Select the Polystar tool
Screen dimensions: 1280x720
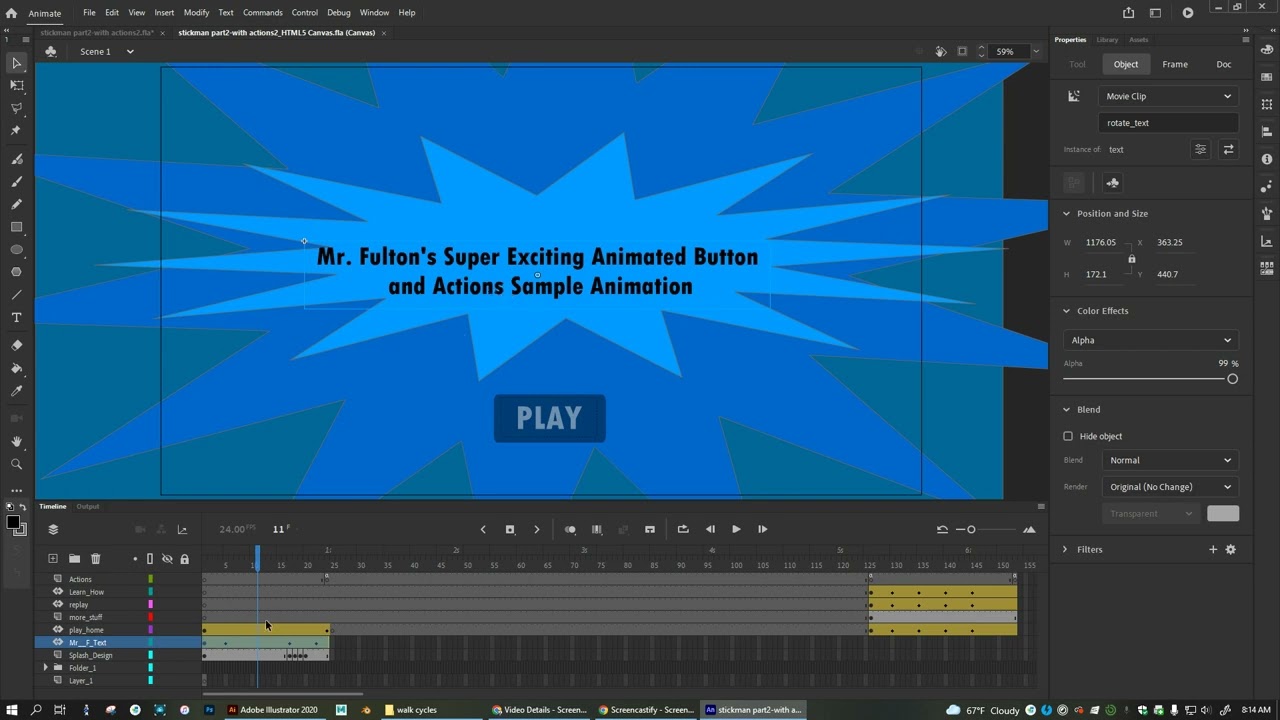[x=16, y=272]
